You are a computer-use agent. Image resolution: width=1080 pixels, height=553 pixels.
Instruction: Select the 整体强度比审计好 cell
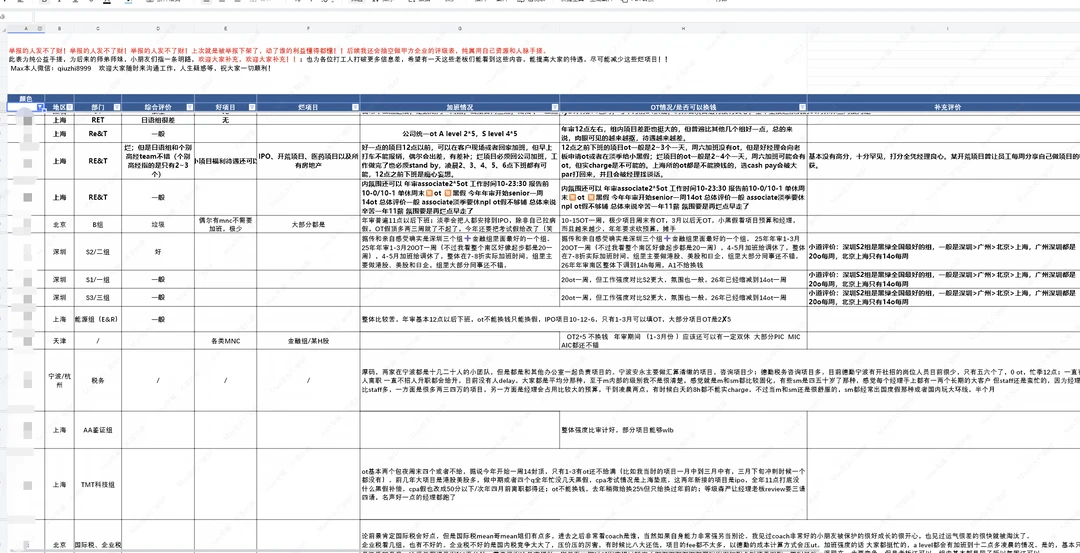[683, 430]
